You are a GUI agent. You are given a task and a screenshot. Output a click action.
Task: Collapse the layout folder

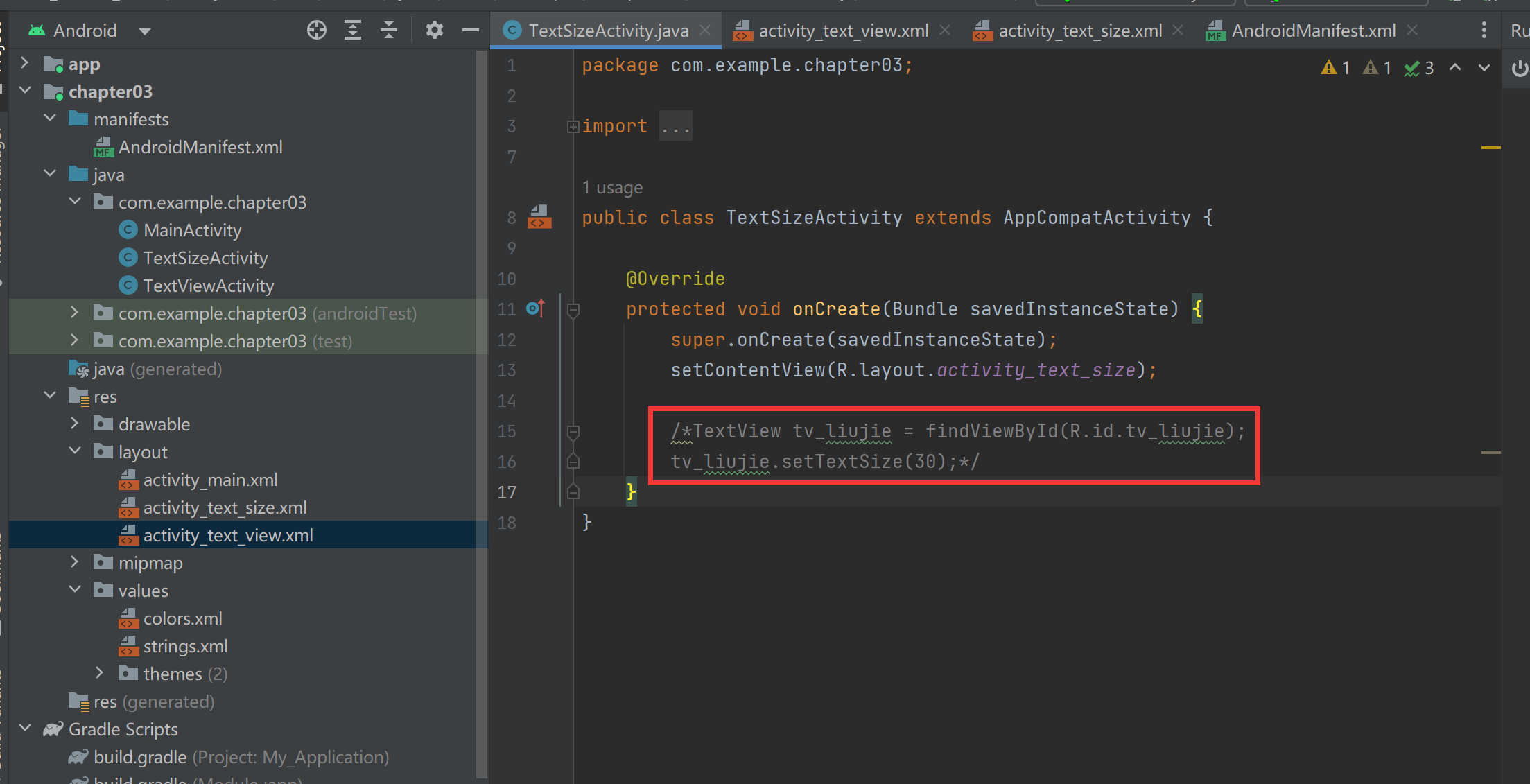75,451
